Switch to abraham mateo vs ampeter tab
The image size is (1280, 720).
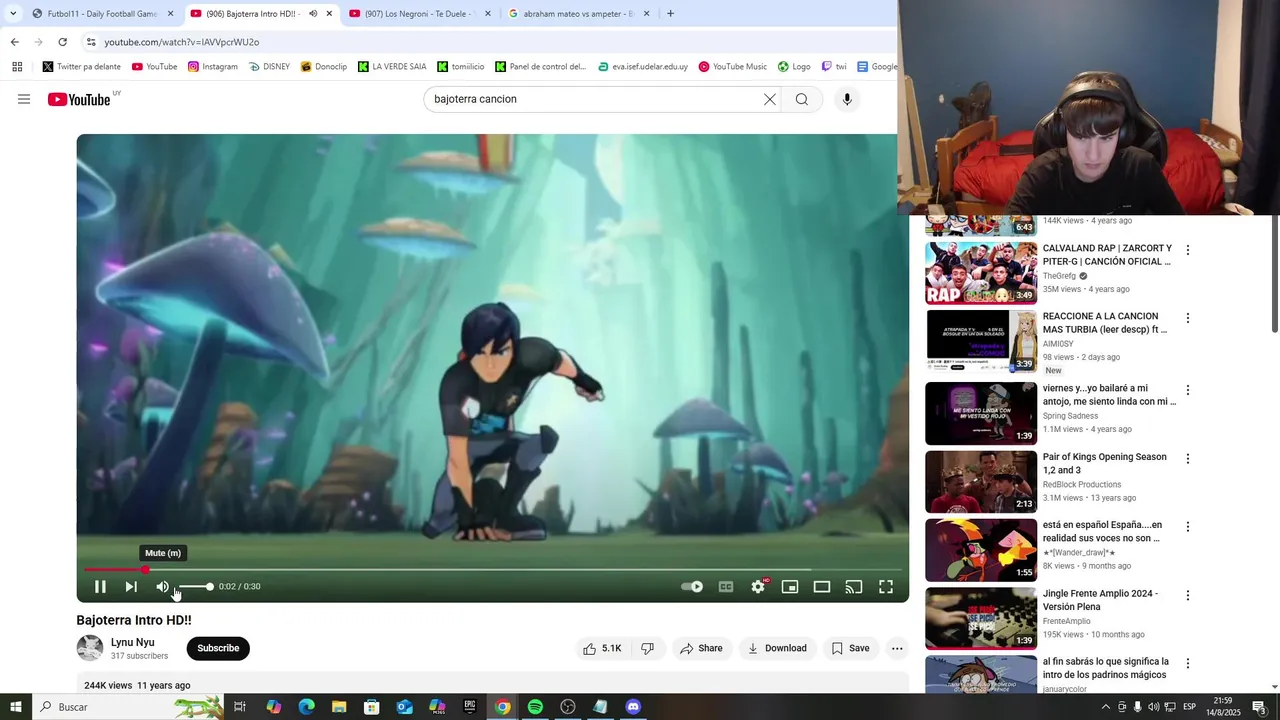[578, 14]
